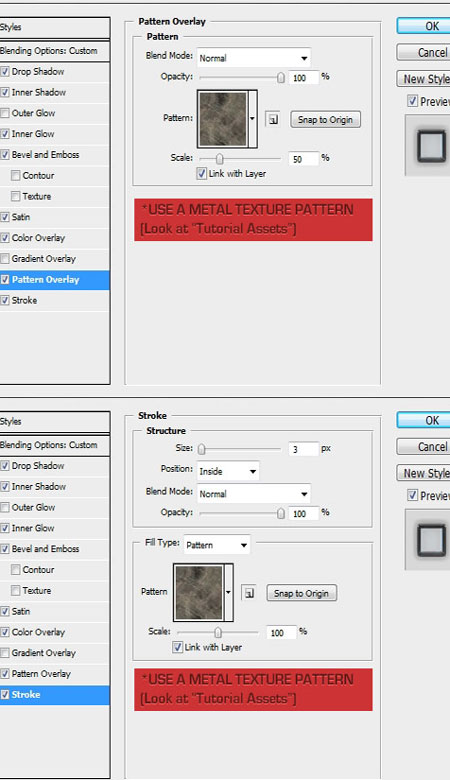Uncheck Drop Shadow in Pattern Overlay dialog
This screenshot has width=450, height=780.
(5, 72)
